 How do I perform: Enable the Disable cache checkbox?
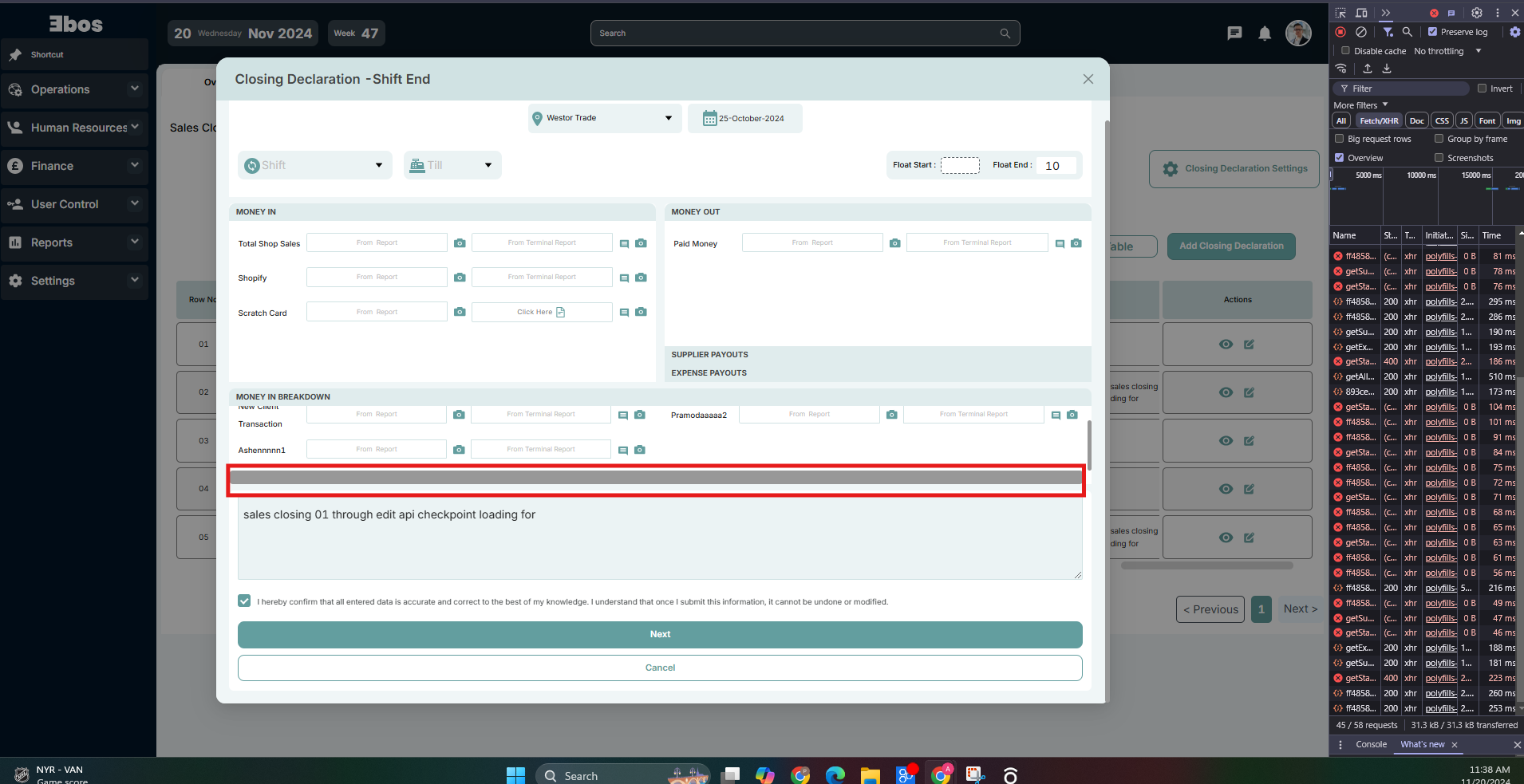click(1345, 50)
